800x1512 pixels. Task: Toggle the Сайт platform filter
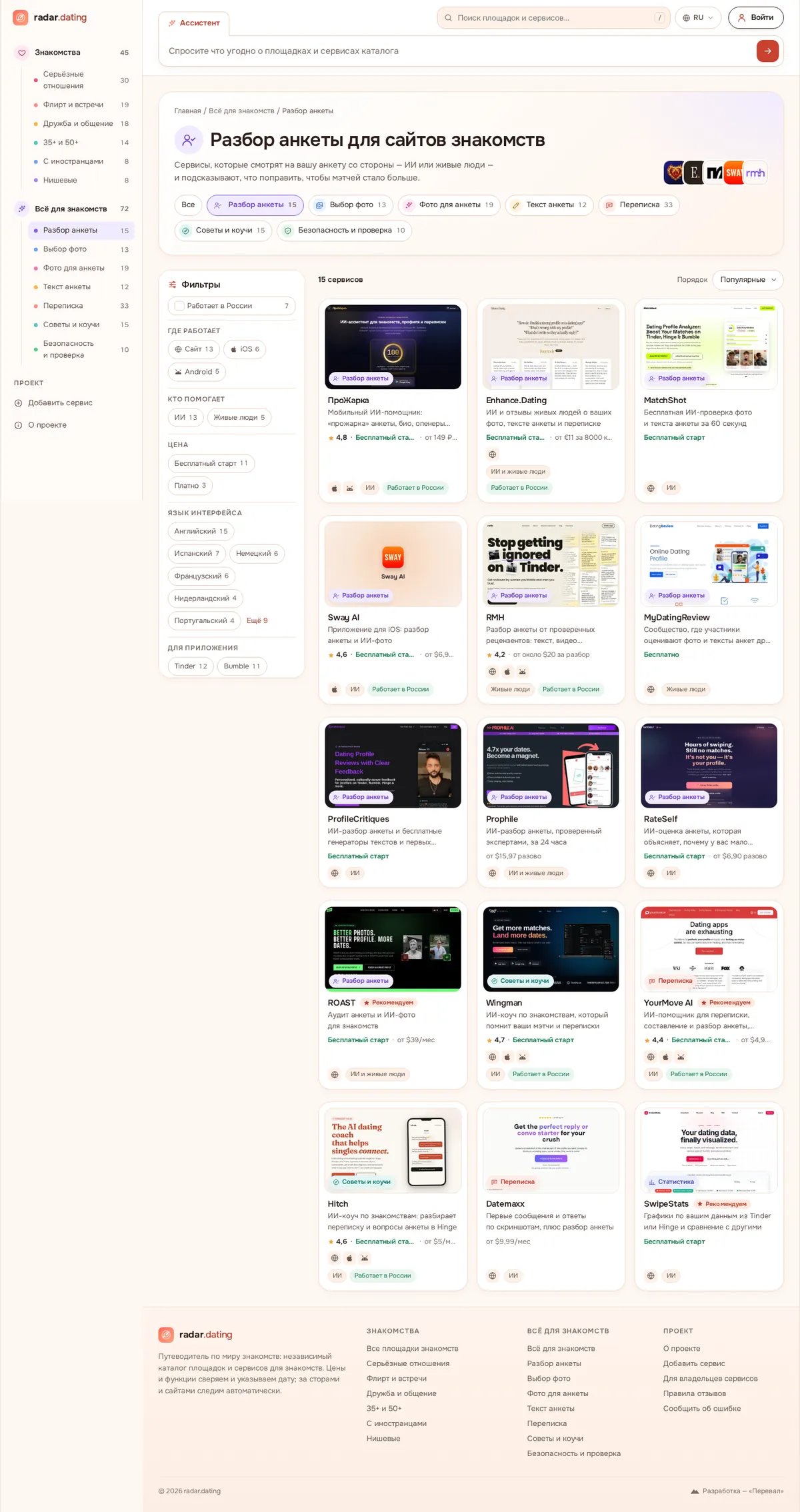pos(194,349)
